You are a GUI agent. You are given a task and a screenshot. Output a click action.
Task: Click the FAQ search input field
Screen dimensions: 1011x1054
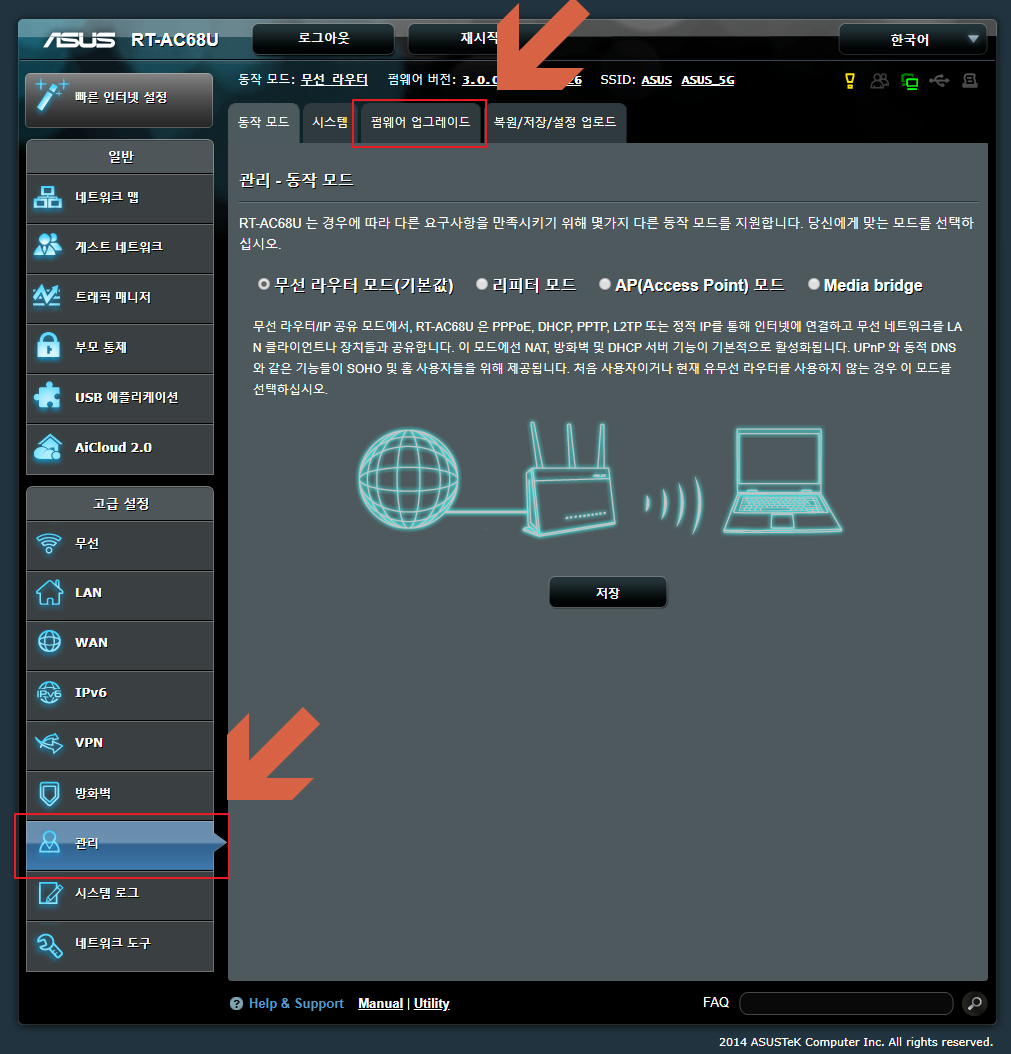click(846, 1004)
